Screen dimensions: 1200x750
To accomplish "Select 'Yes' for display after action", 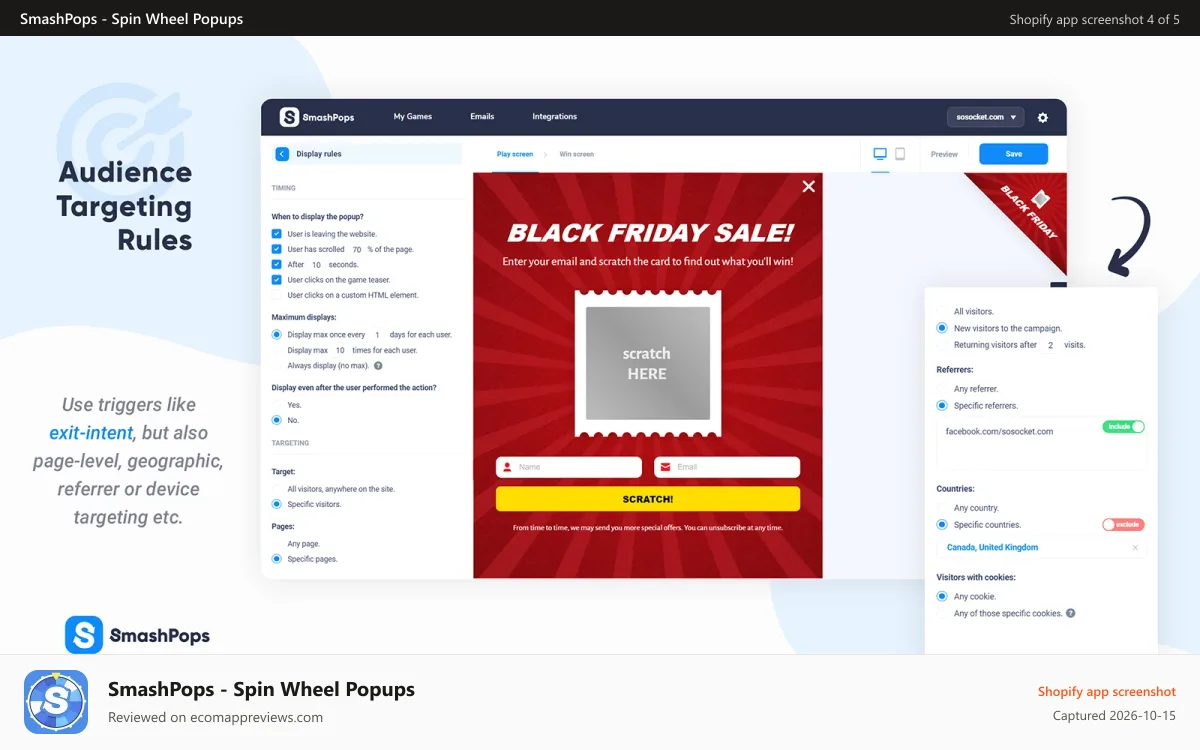I will pyautogui.click(x=277, y=405).
